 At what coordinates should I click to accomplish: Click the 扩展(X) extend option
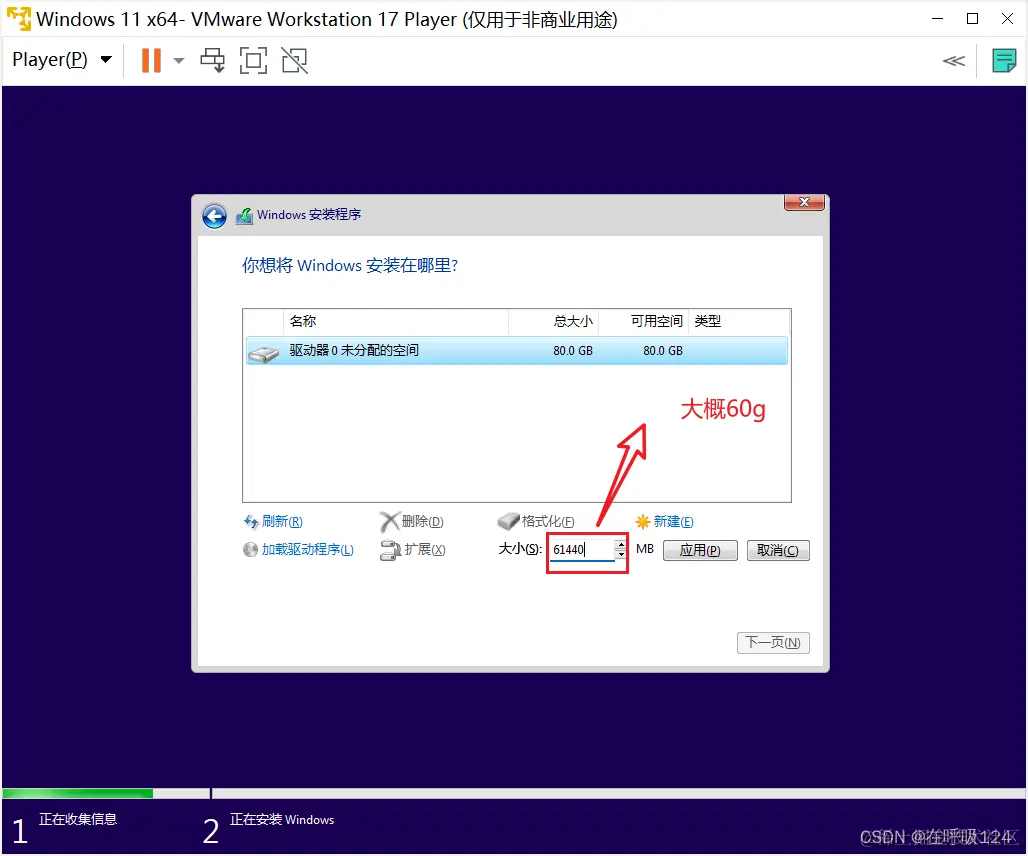coord(425,550)
